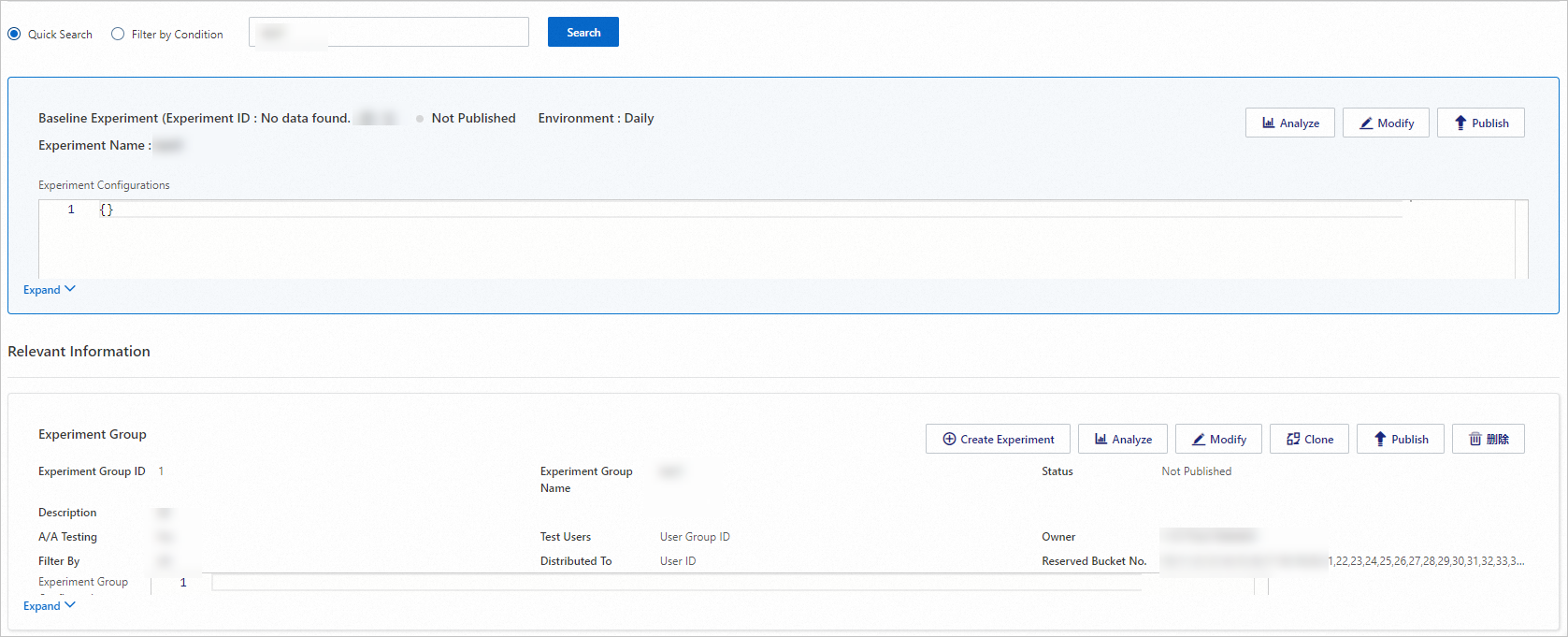The image size is (1568, 637).
Task: Click Analyze icon in Baseline Experiment panel
Action: point(1269,123)
